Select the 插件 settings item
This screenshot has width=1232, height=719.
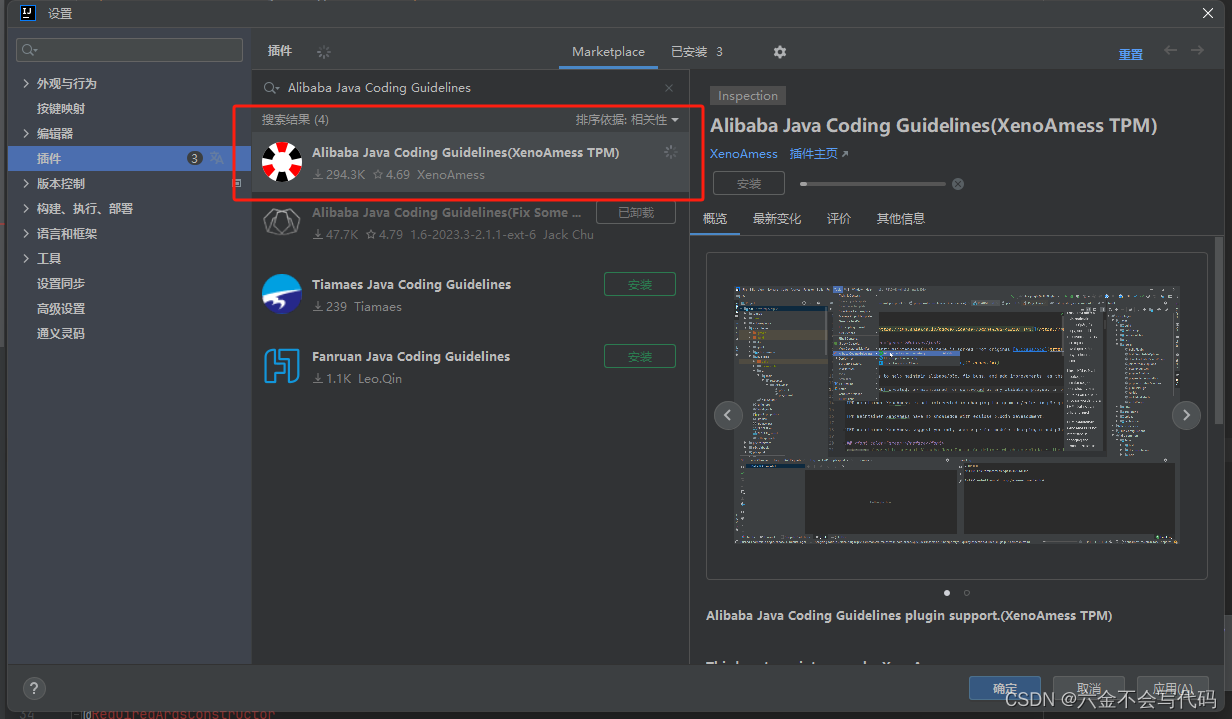tap(130, 158)
